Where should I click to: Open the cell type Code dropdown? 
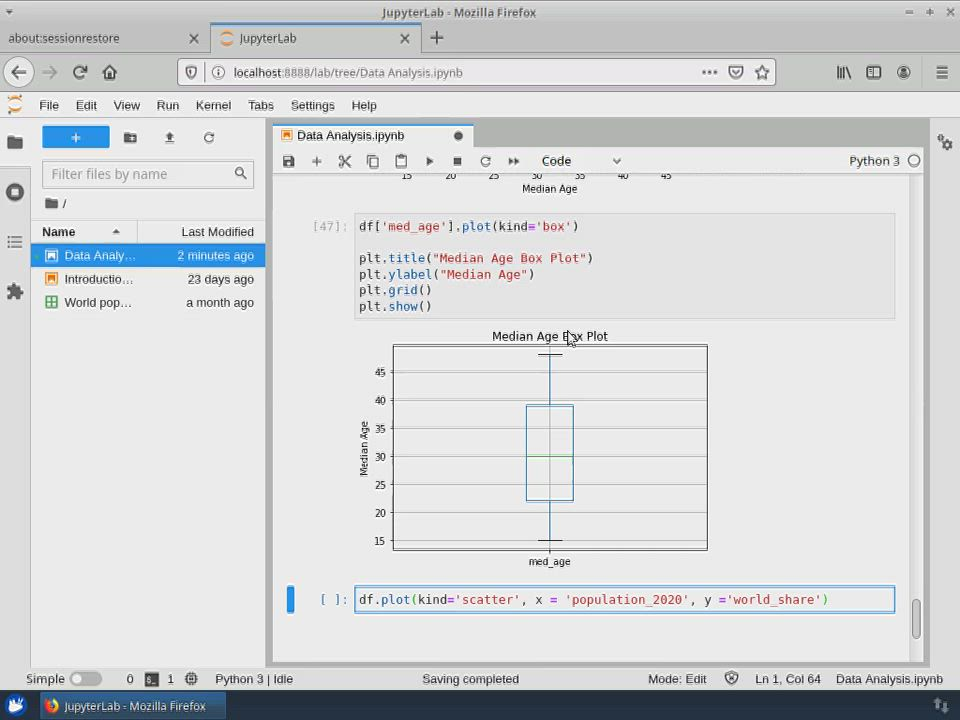coord(580,161)
